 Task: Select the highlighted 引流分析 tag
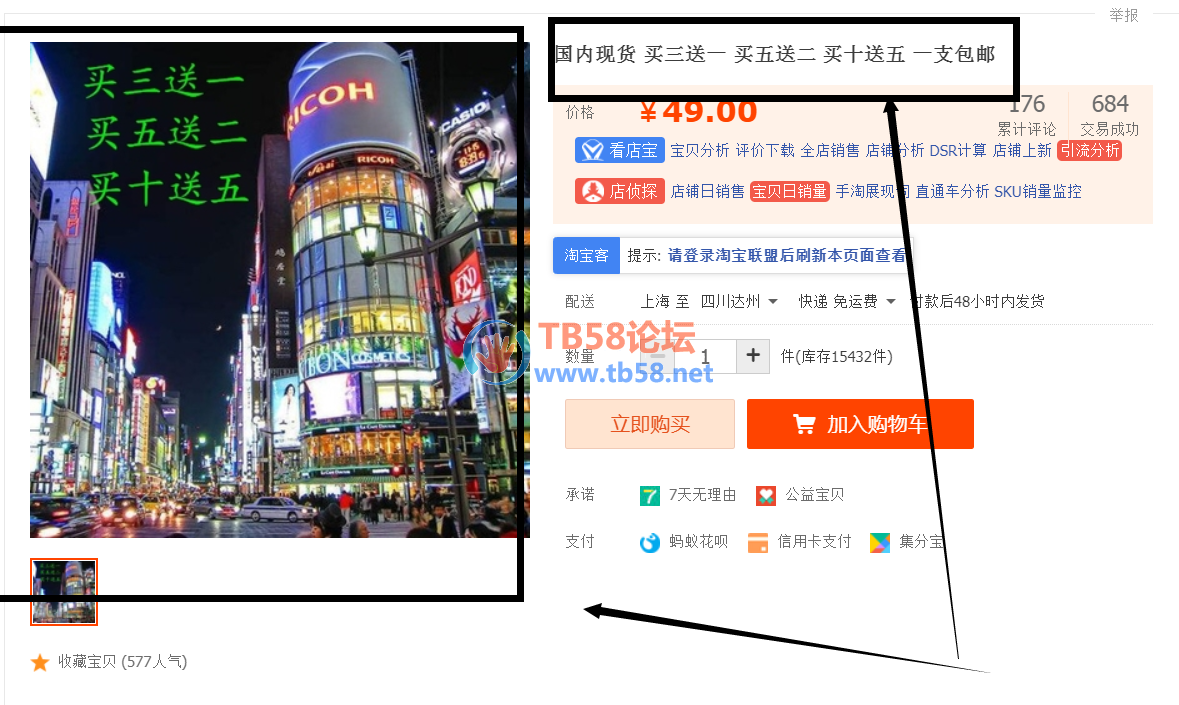[1090, 150]
